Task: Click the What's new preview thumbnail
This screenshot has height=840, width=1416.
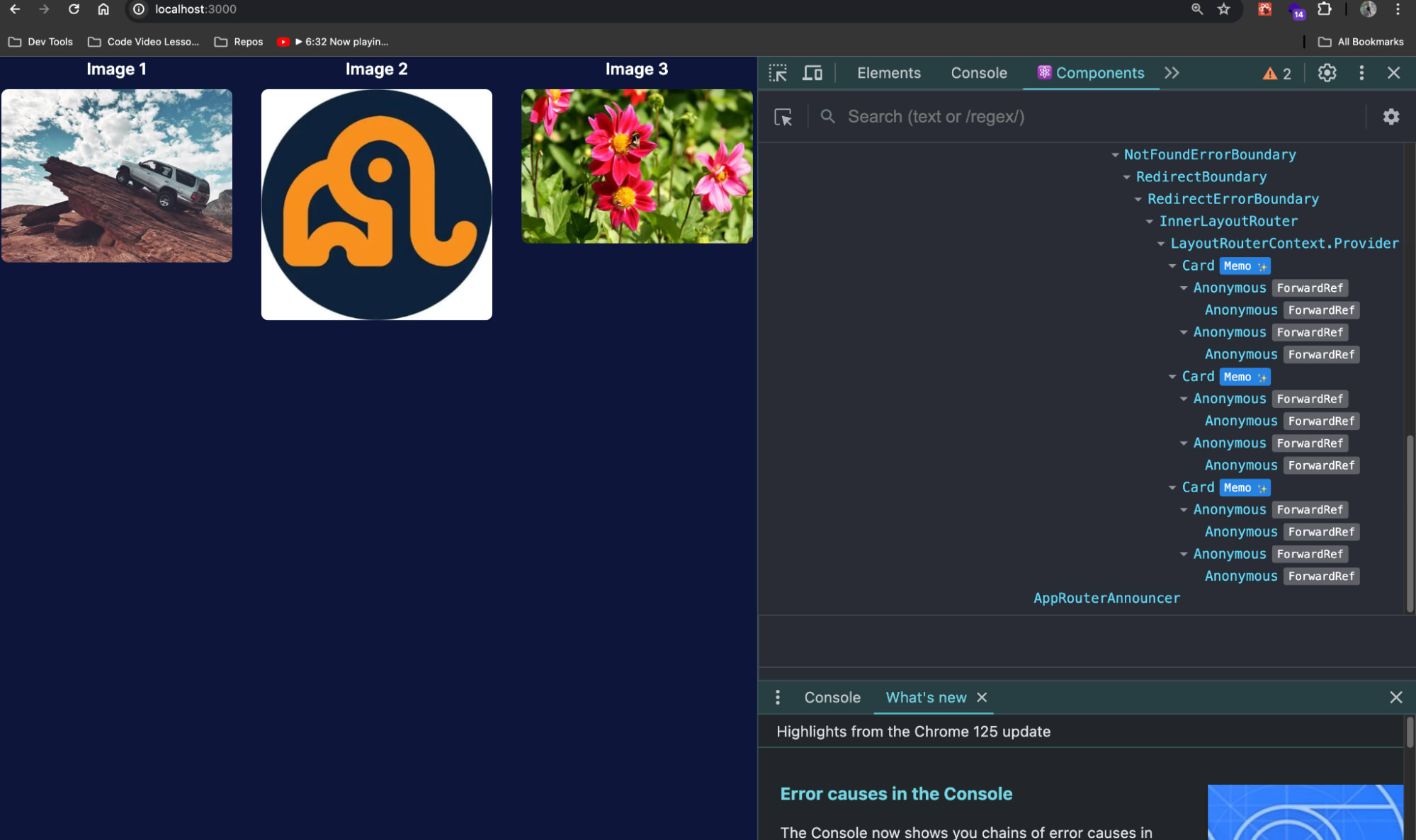Action: click(1305, 812)
